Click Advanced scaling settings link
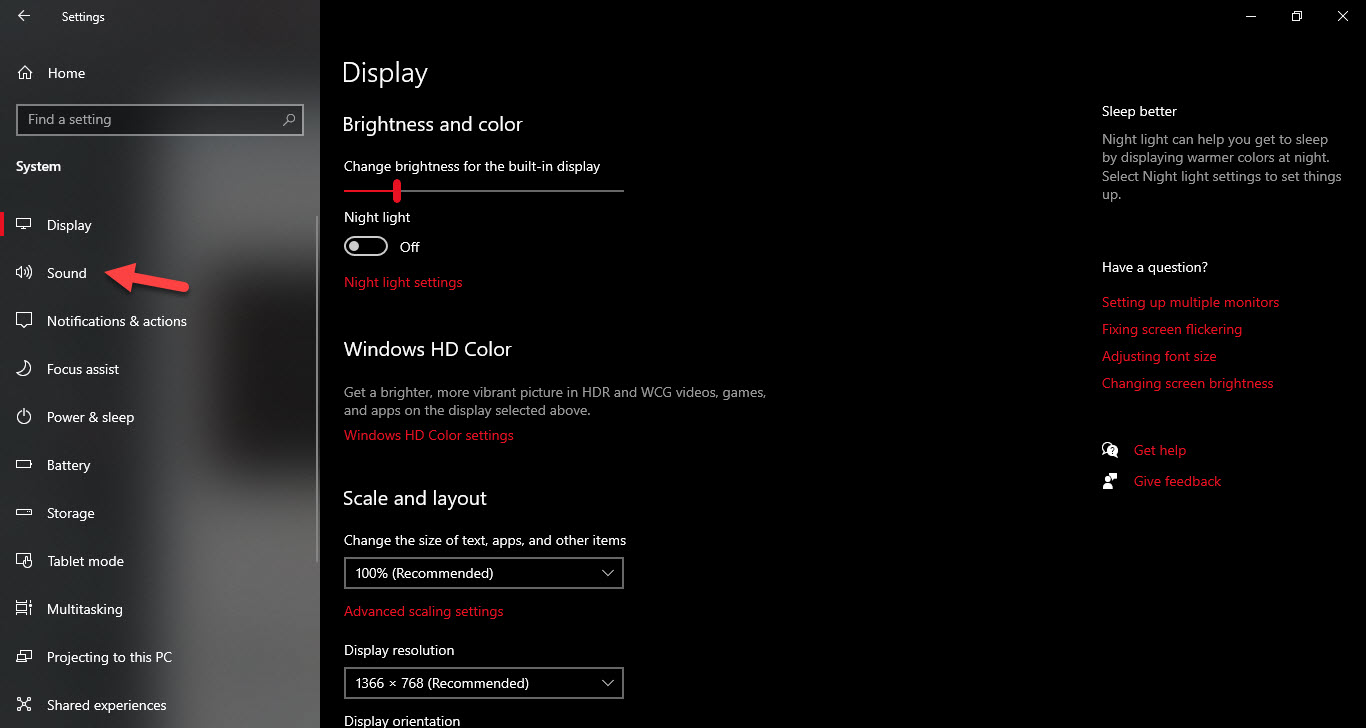The width and height of the screenshot is (1366, 728). pos(423,611)
